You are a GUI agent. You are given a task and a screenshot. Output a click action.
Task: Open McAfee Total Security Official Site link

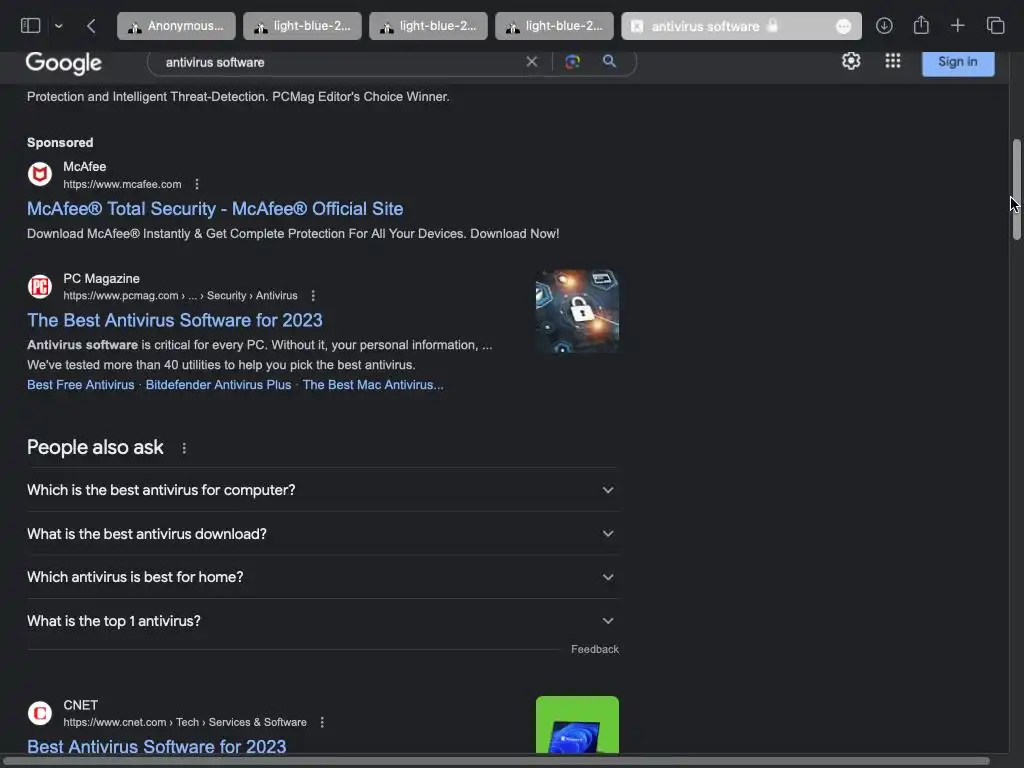(215, 208)
